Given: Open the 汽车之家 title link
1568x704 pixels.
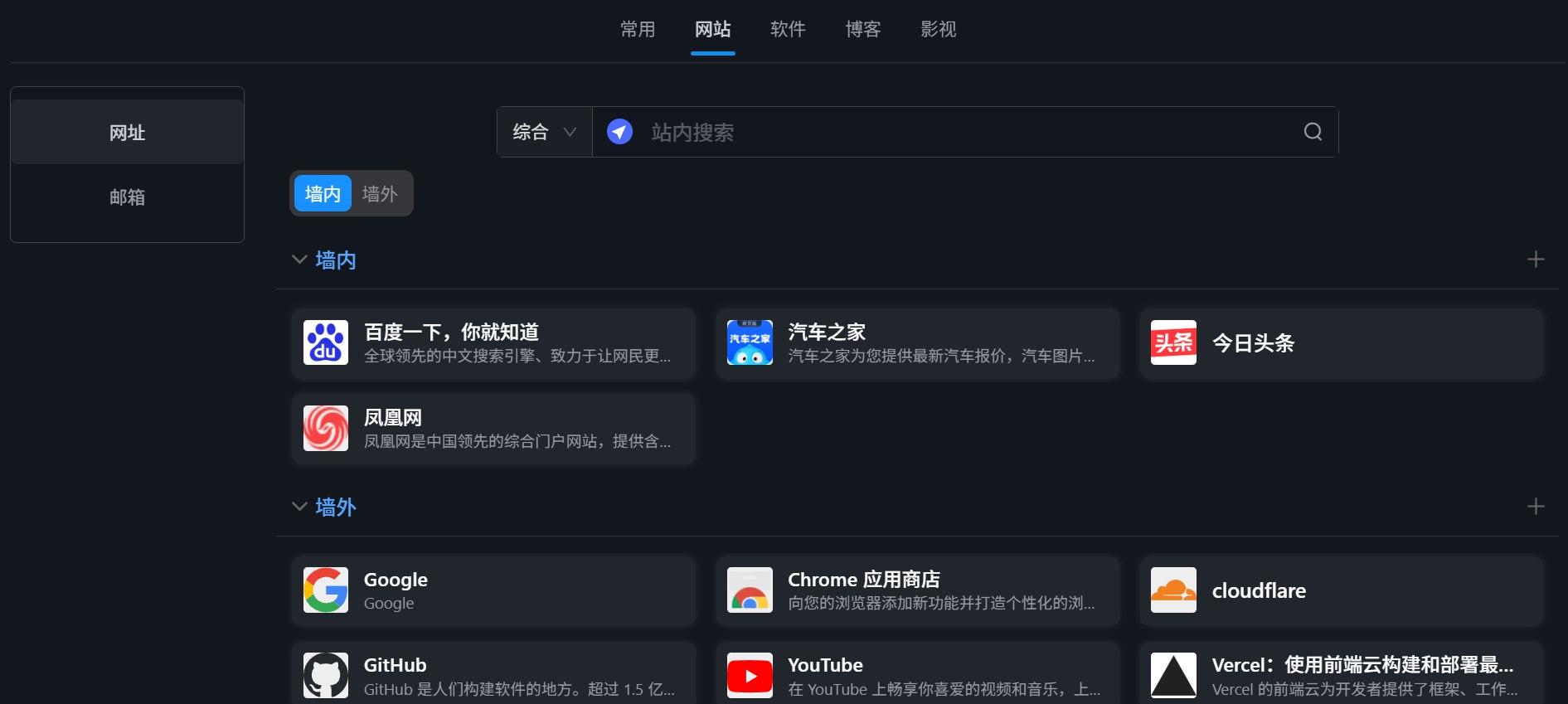Looking at the screenshot, I should pyautogui.click(x=827, y=333).
